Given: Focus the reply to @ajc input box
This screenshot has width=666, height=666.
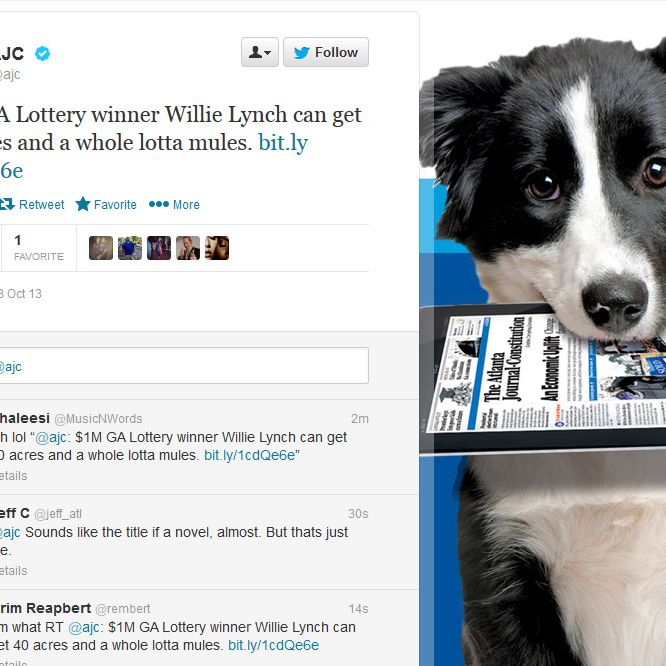Looking at the screenshot, I should coord(183,366).
